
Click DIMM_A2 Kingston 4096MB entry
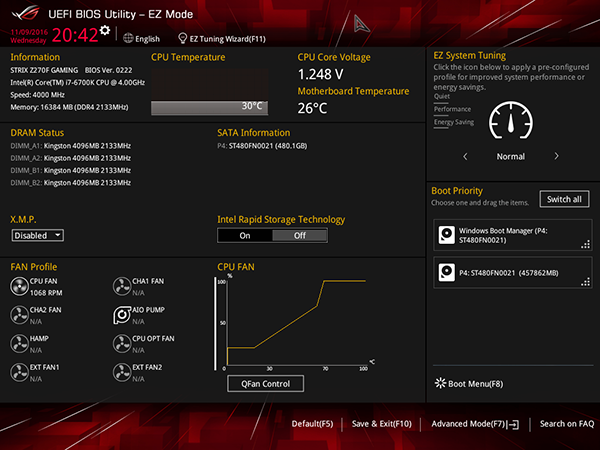(x=70, y=158)
